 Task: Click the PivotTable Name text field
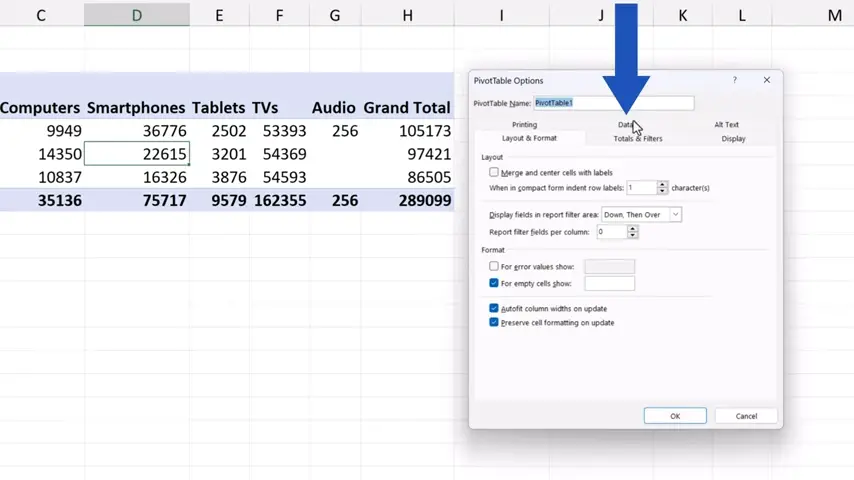pos(613,103)
